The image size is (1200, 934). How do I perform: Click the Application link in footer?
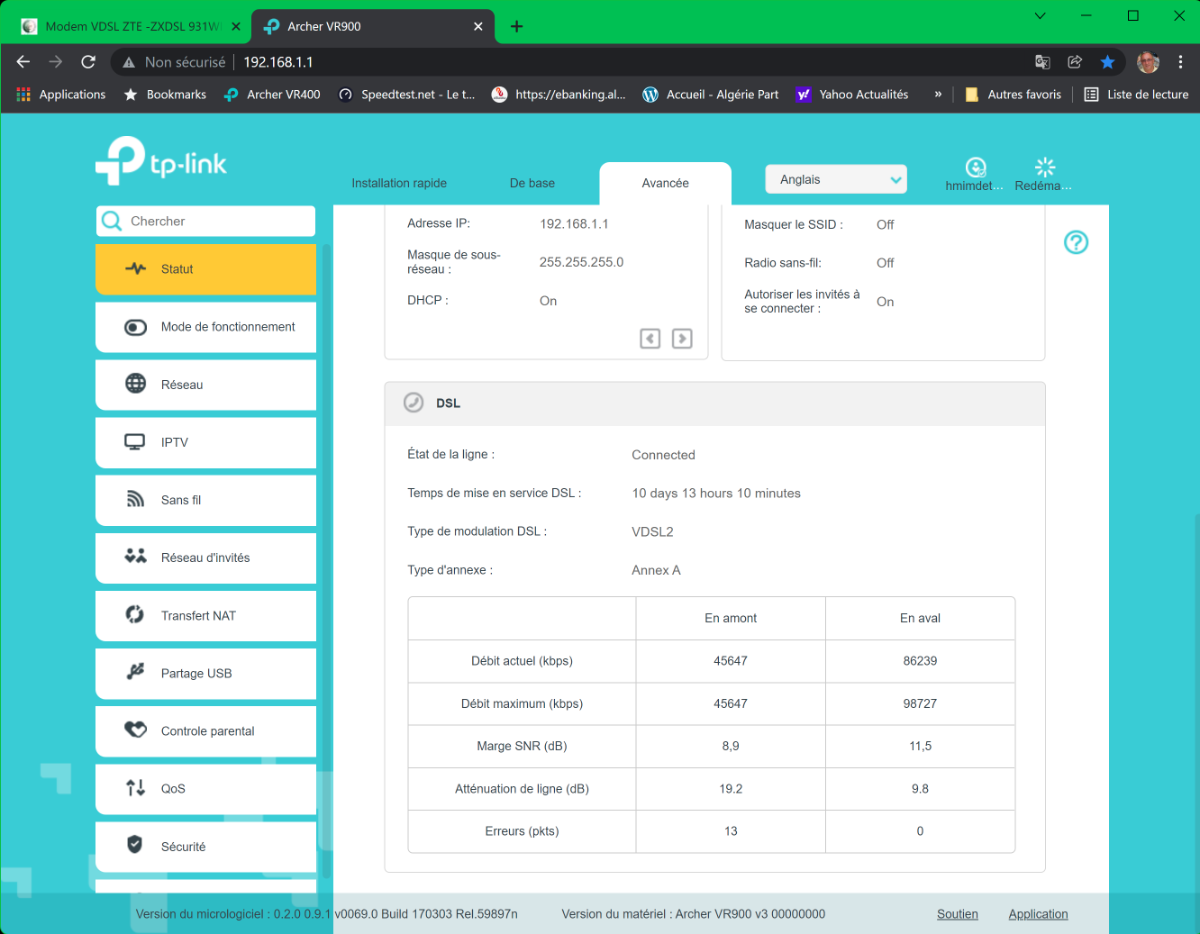coord(1038,914)
